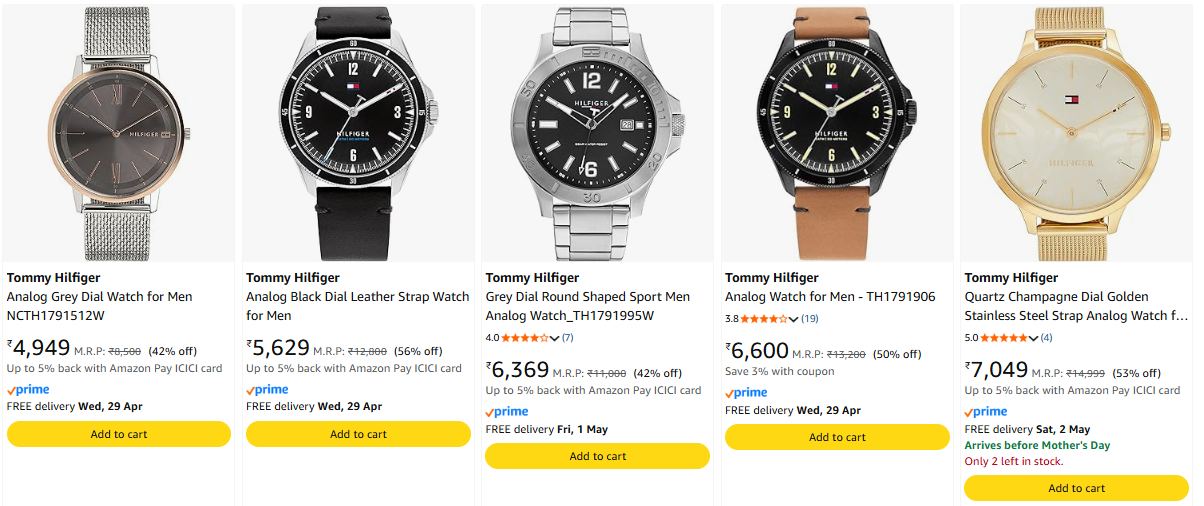Add the ₹6,600 TH1791906 watch to cart
1204x506 pixels.
837,437
